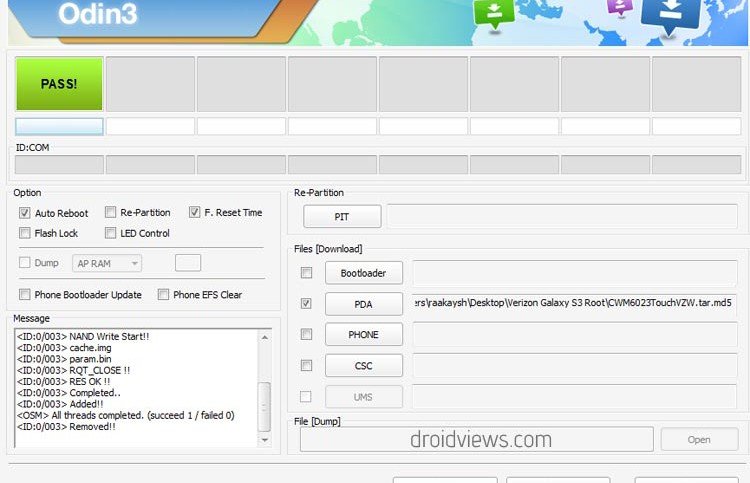Enable Phone Bootloader Update checkbox
The height and width of the screenshot is (483, 750).
[x=25, y=294]
